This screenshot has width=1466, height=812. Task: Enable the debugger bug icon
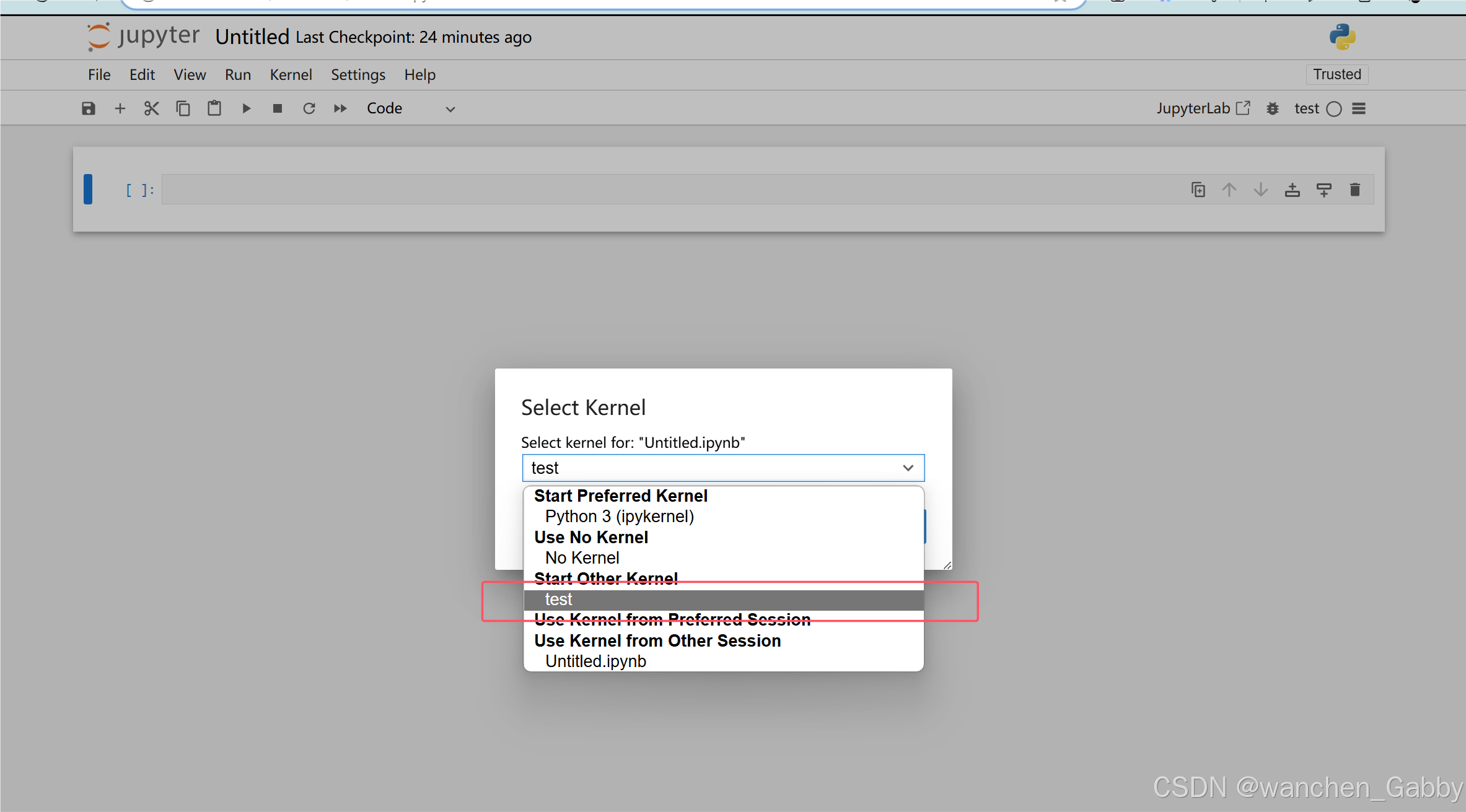coord(1273,108)
